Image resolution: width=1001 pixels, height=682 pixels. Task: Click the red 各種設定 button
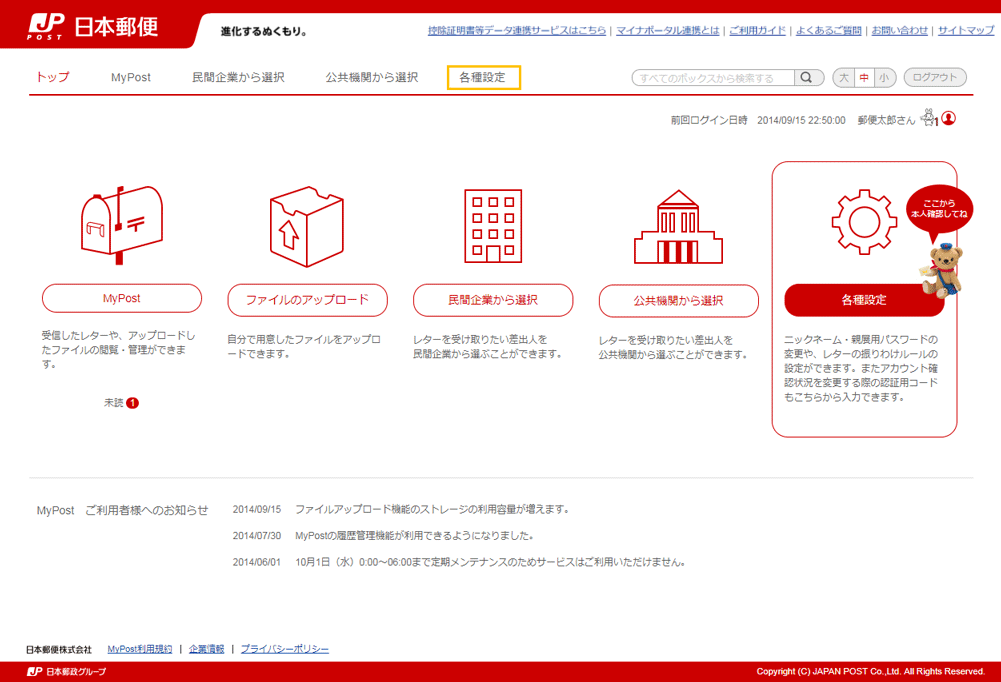click(x=864, y=300)
